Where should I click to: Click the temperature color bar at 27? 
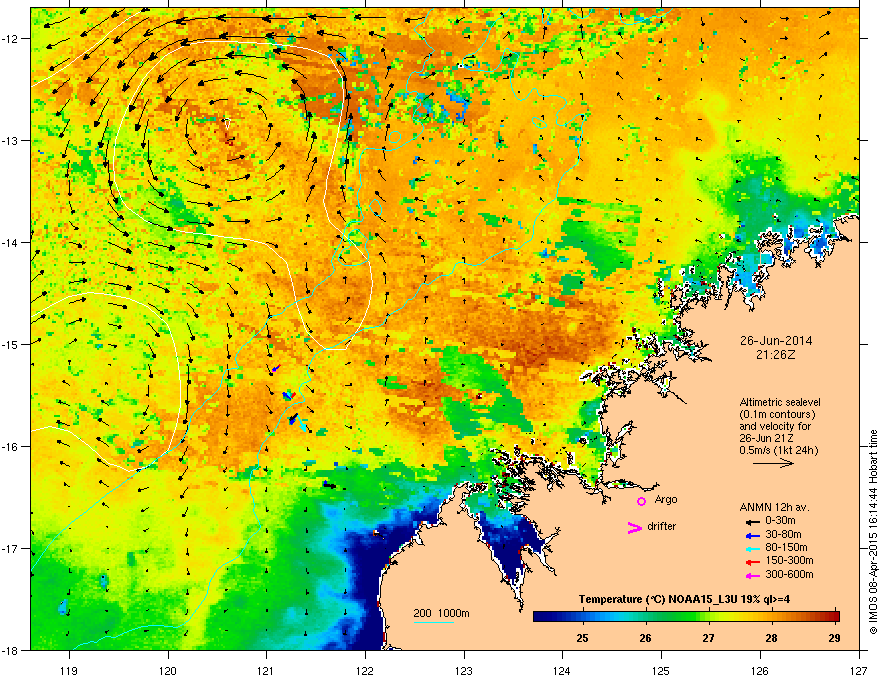709,617
